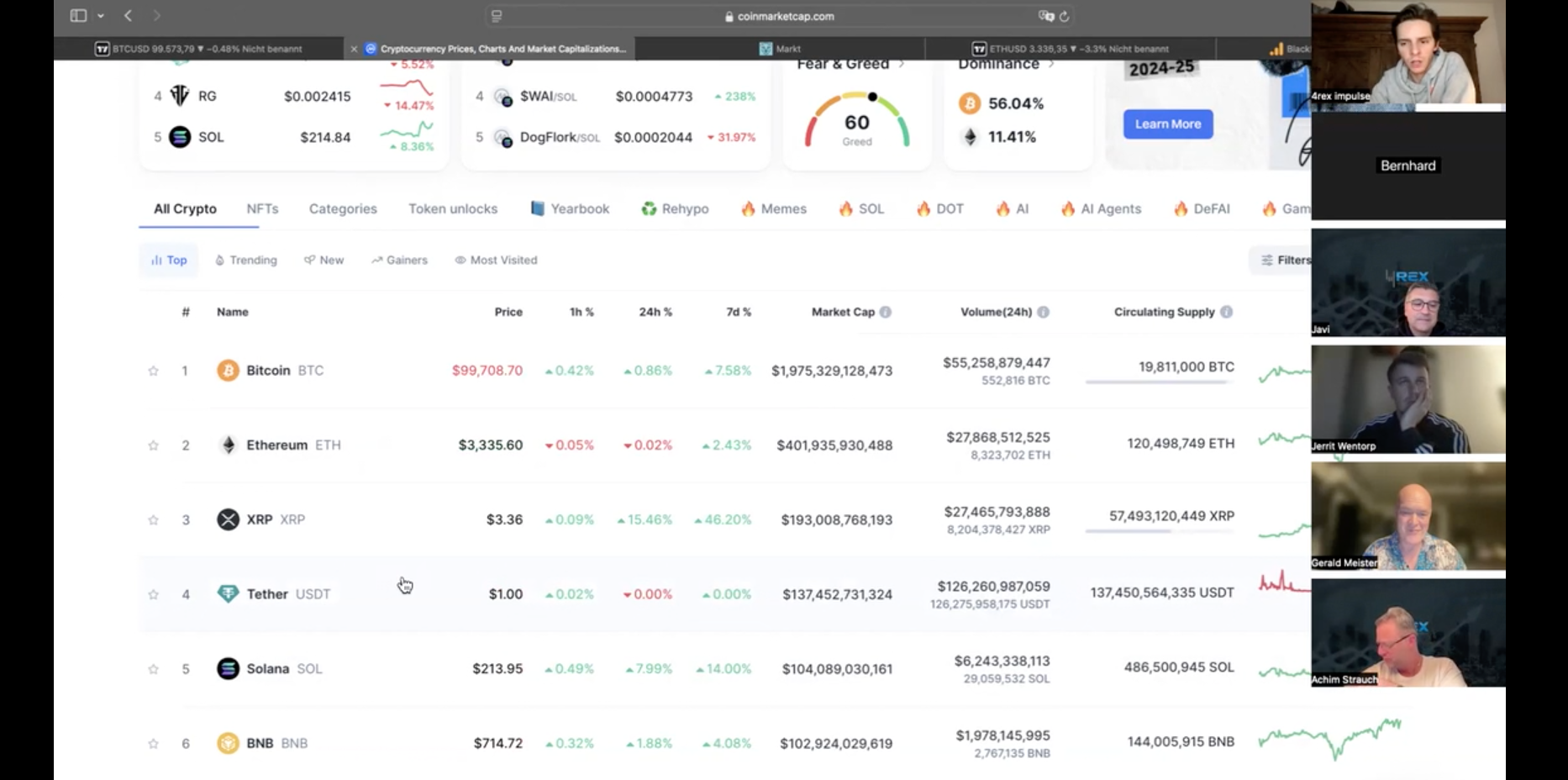Click the Bitcoin dominance icon

tap(970, 103)
